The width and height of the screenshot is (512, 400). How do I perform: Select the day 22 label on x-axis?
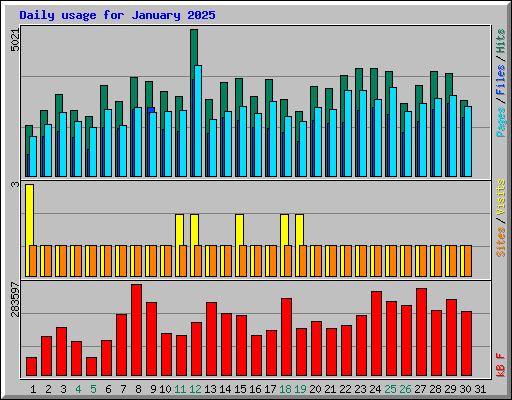click(x=345, y=389)
